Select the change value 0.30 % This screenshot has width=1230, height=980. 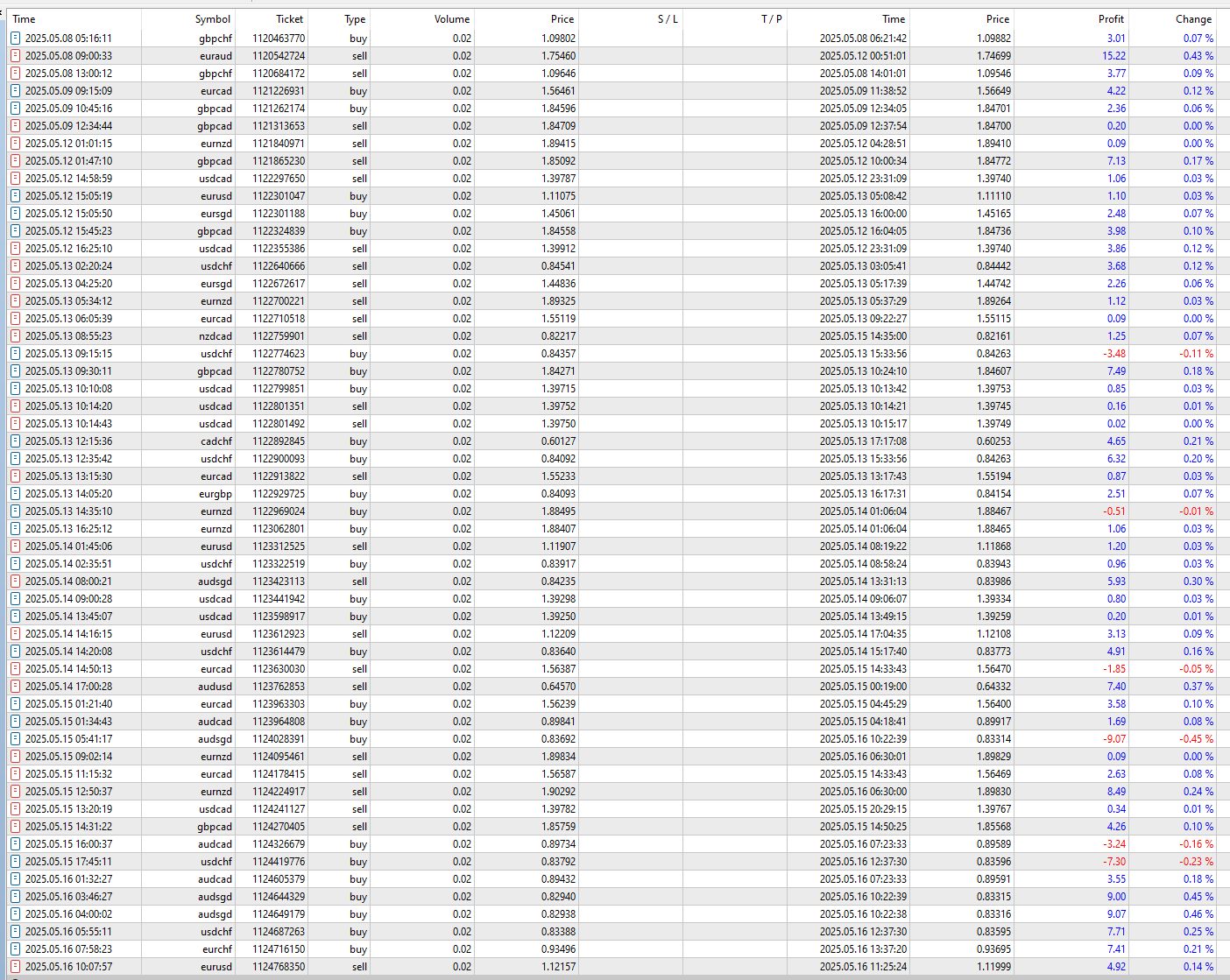click(1198, 582)
